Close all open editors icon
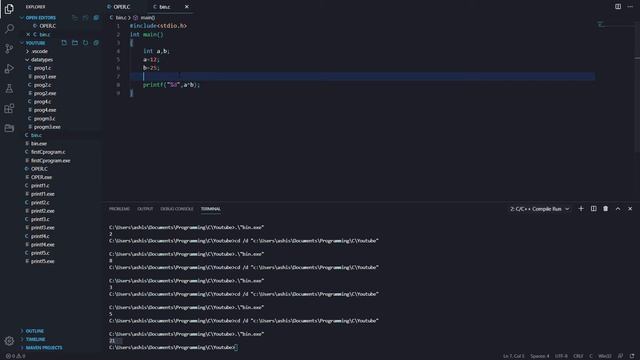Viewport: 640px width, 360px height. [x=96, y=18]
